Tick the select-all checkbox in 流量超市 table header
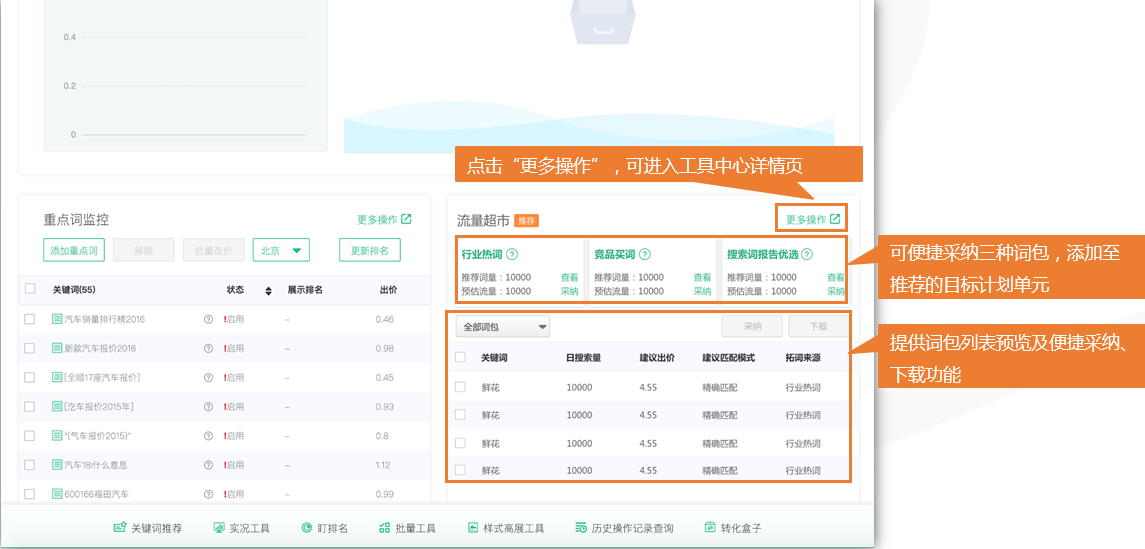Screen dimensions: 1145x549 coord(460,358)
